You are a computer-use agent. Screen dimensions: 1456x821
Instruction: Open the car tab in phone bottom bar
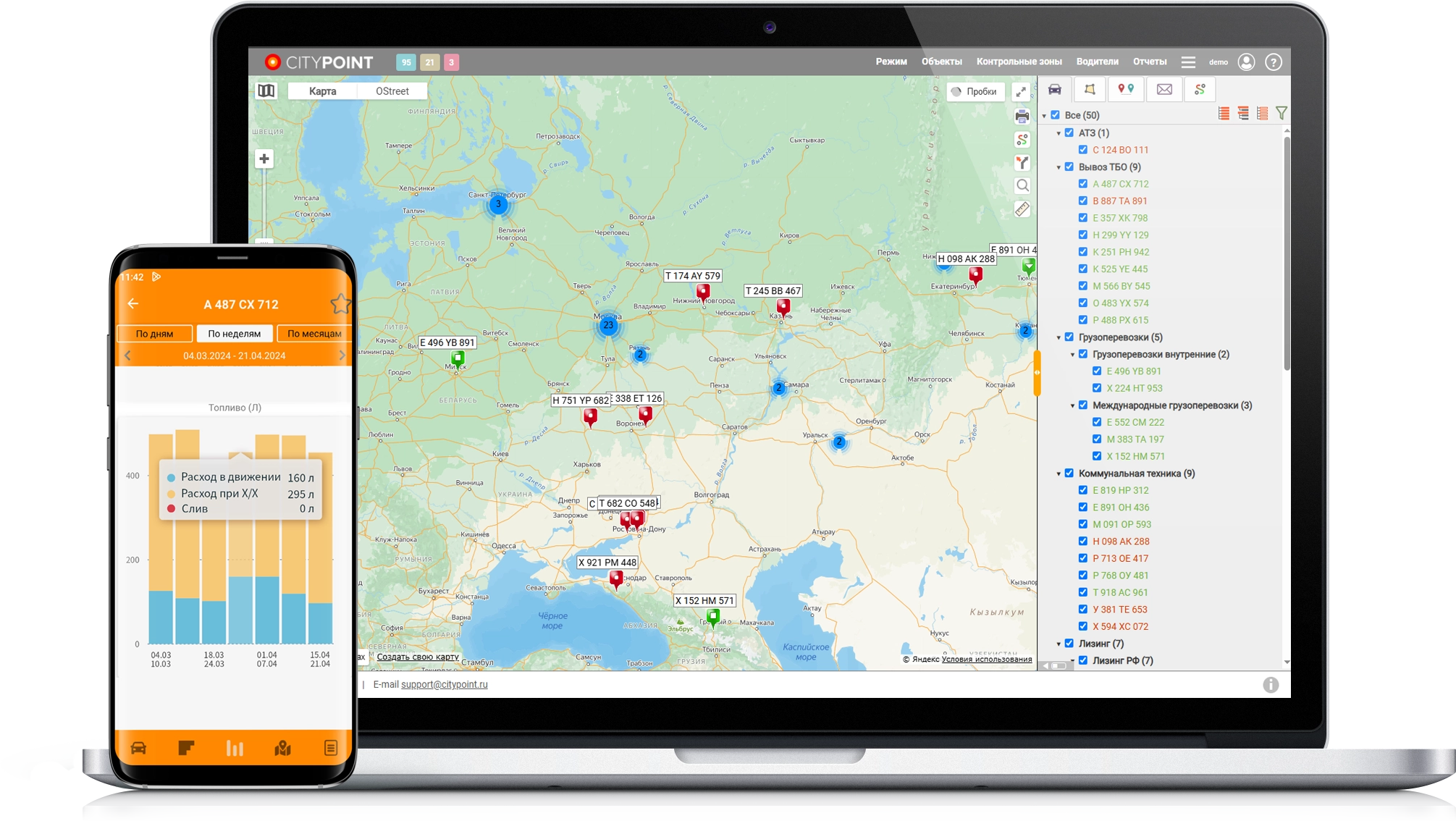coord(138,748)
